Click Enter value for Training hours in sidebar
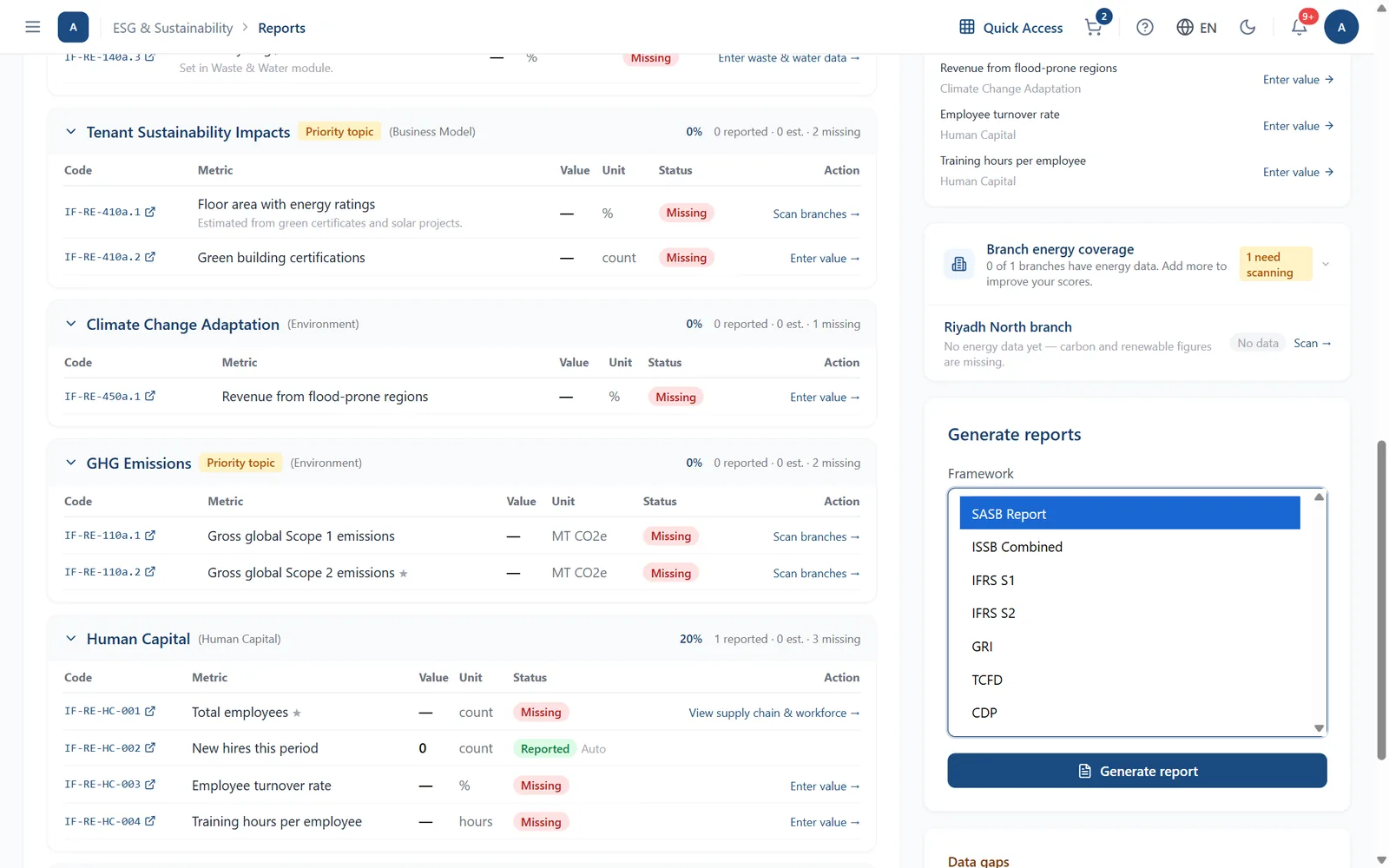 tap(1298, 172)
